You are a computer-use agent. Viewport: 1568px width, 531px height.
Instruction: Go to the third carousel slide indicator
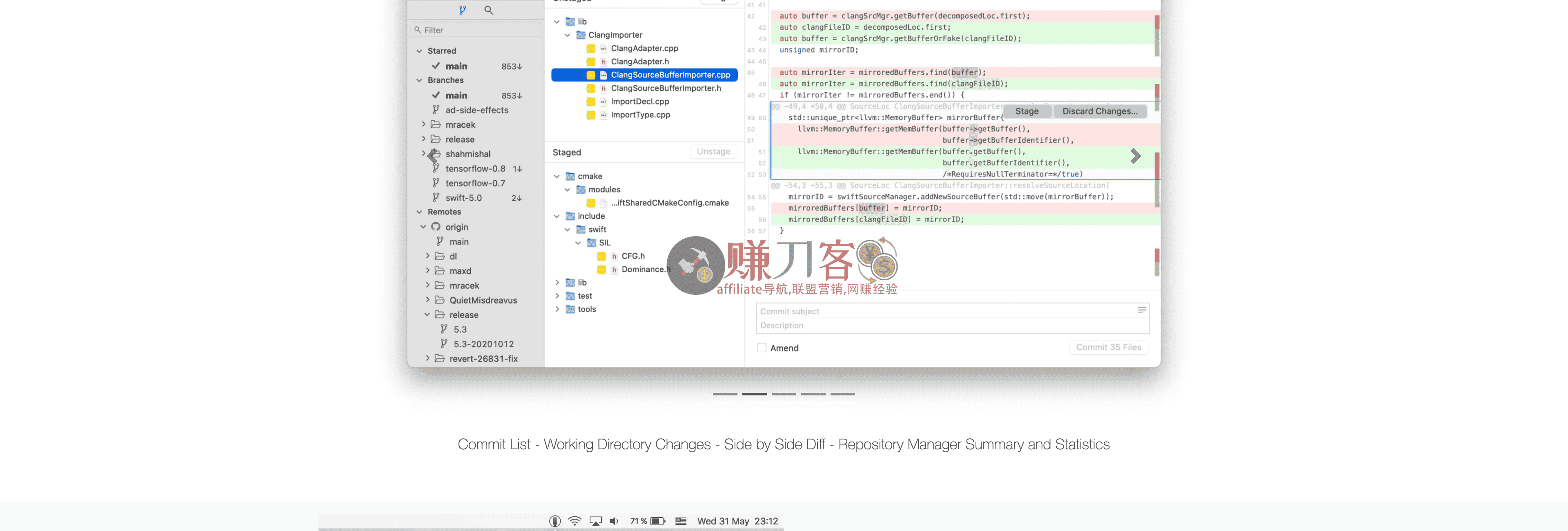point(784,394)
